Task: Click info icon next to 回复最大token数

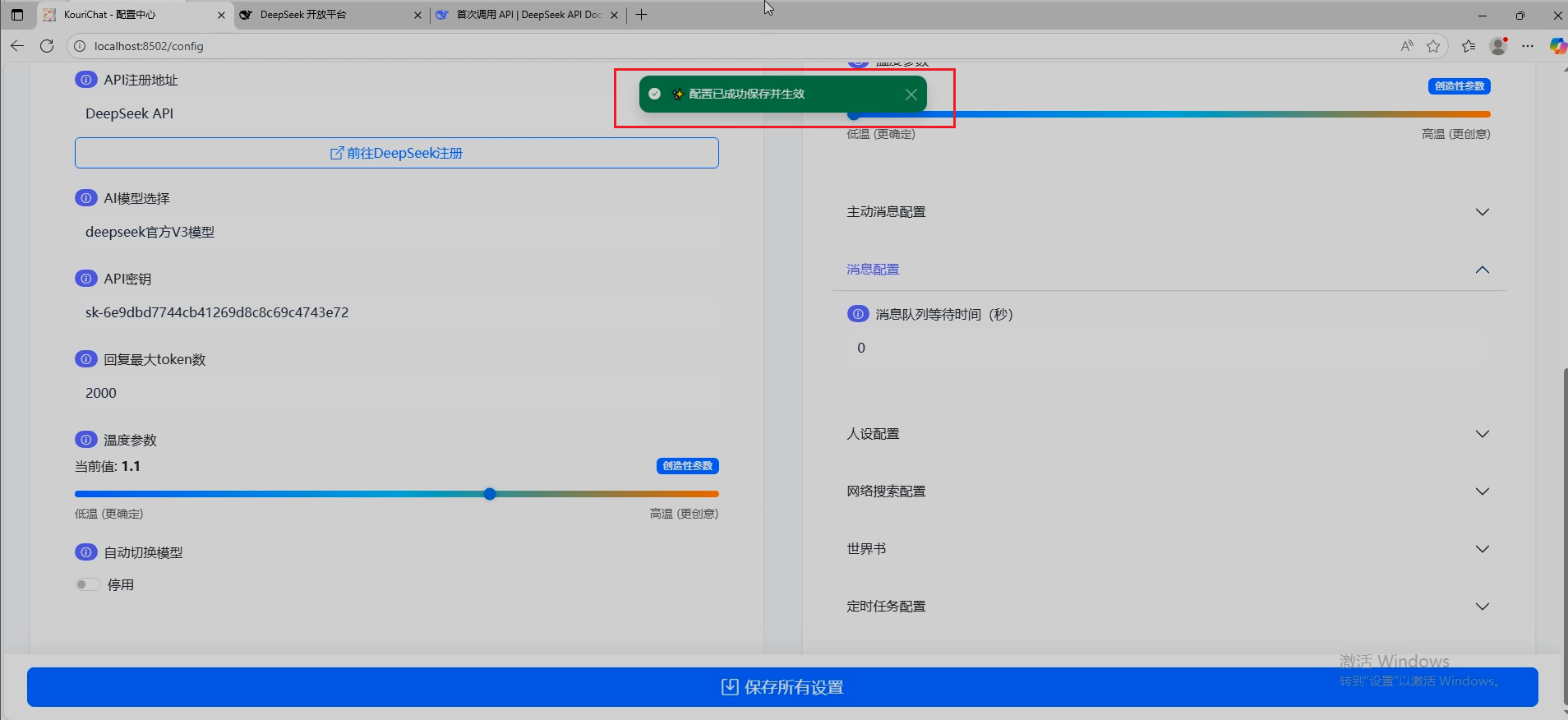Action: point(85,359)
